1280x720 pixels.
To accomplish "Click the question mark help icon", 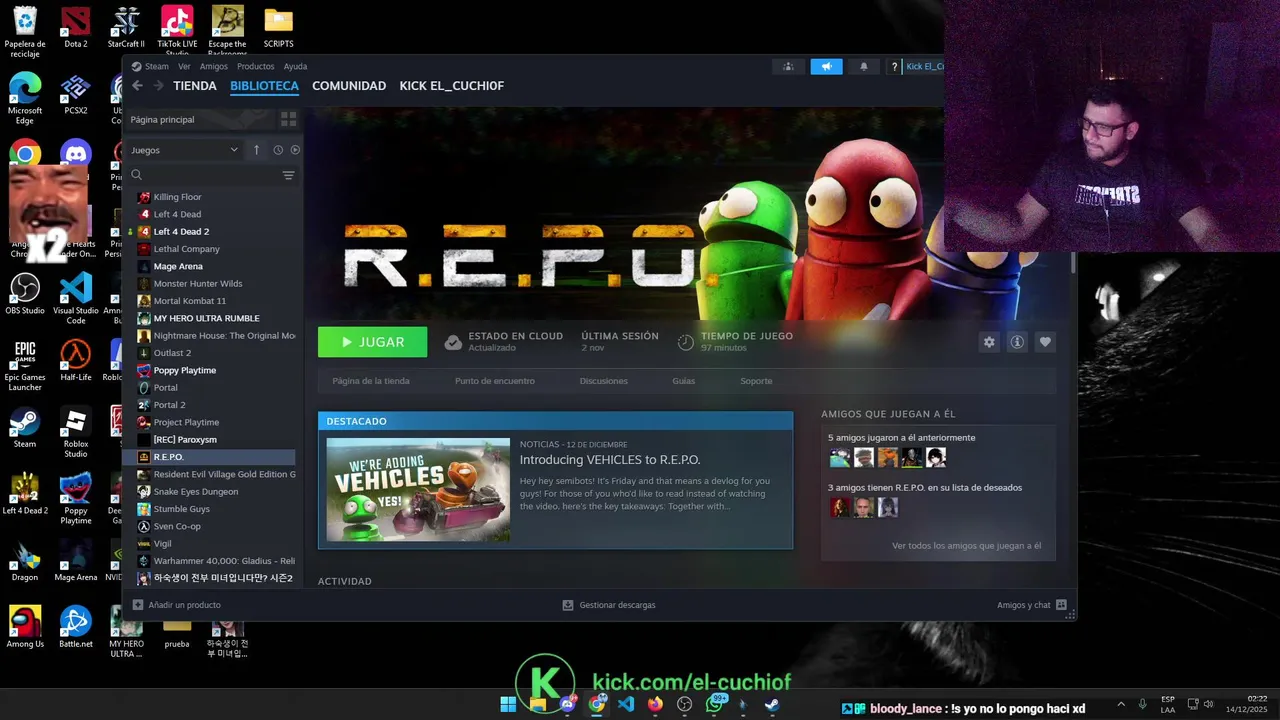I will (x=894, y=66).
